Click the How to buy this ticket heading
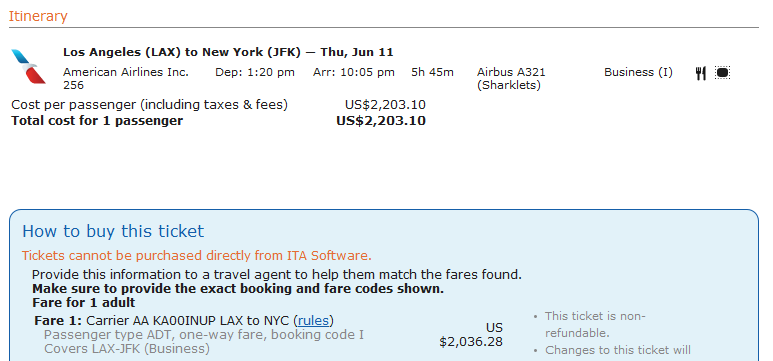This screenshot has height=361, width=773. (113, 231)
